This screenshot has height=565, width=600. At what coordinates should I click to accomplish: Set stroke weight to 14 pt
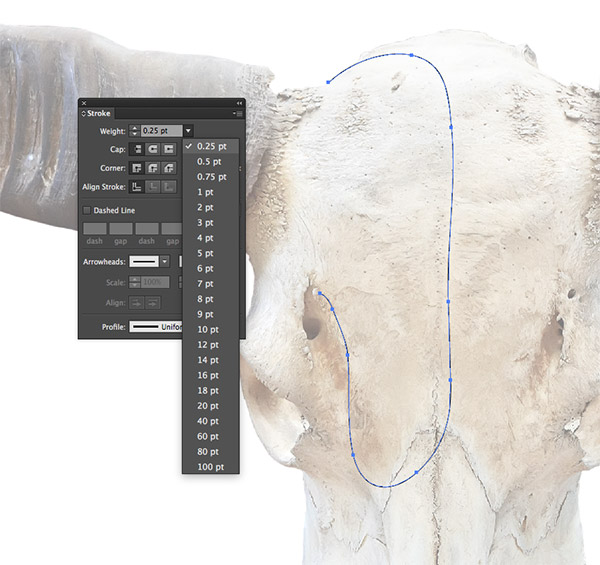coord(211,360)
